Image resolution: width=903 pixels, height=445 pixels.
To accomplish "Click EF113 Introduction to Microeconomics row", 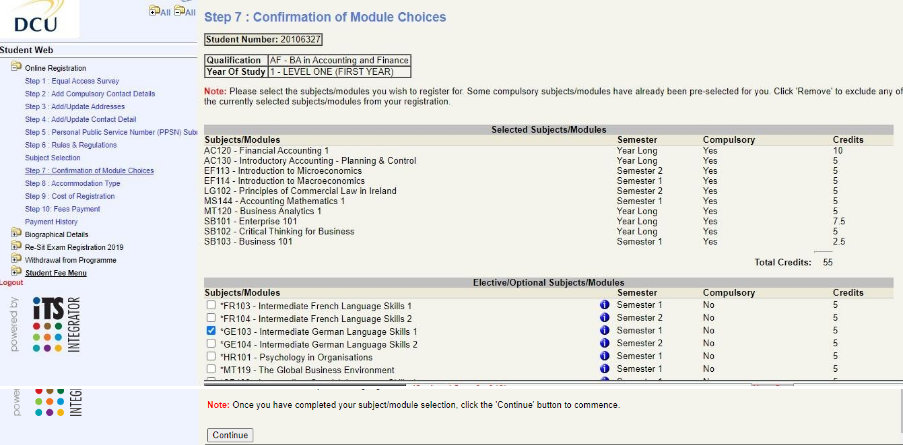I will (x=548, y=171).
